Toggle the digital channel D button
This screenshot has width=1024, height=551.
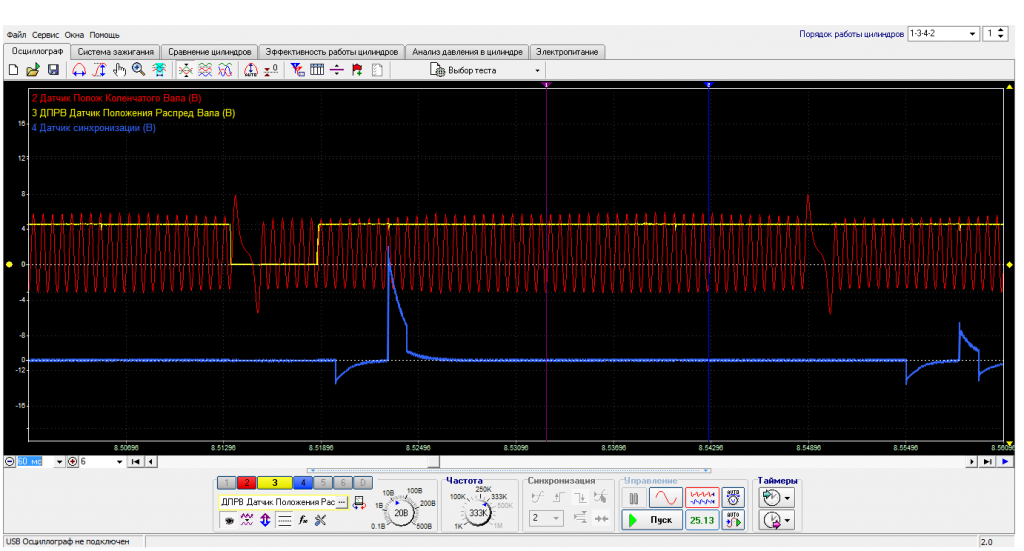click(362, 483)
